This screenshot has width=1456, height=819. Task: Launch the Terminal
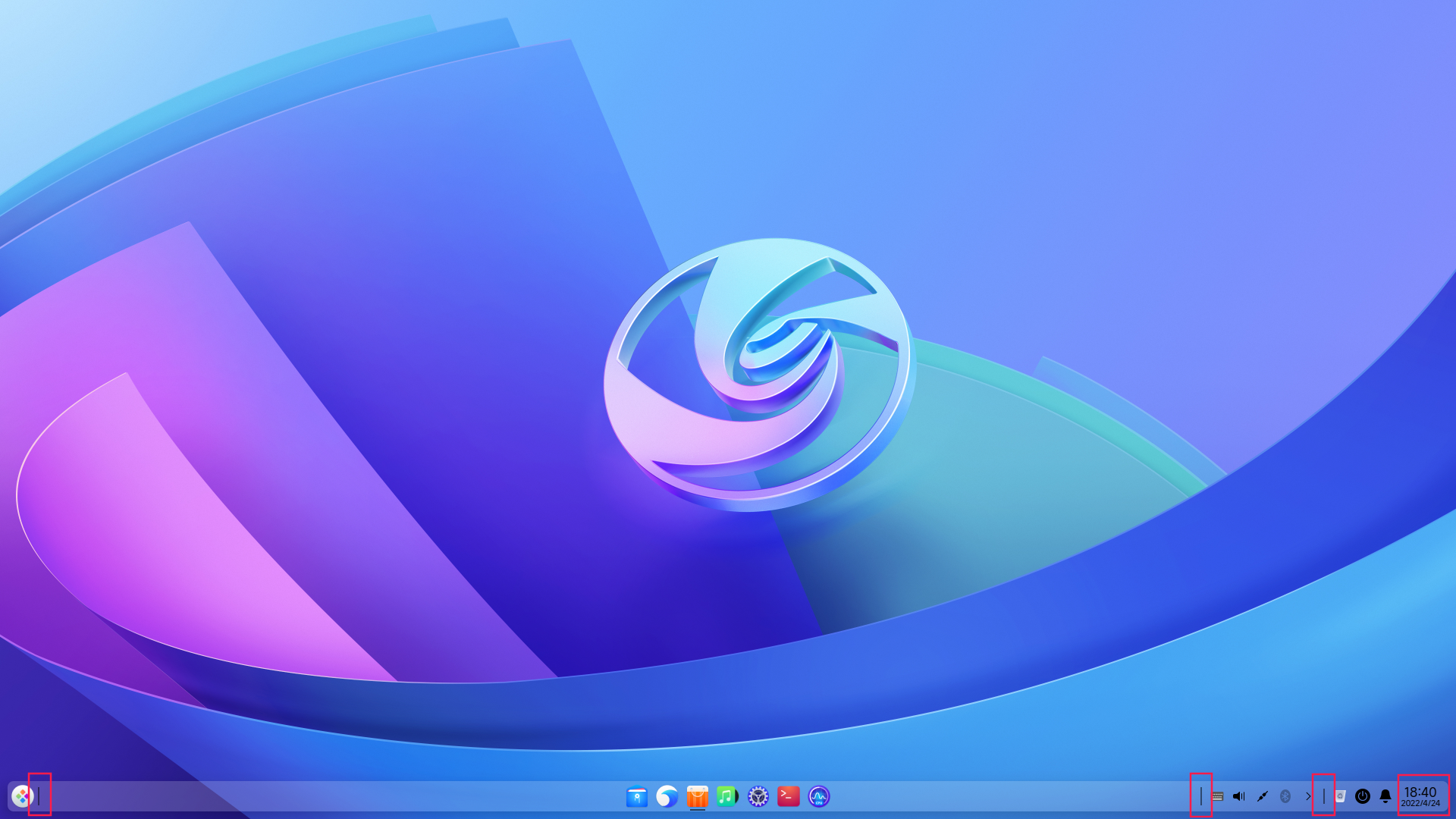(x=789, y=796)
